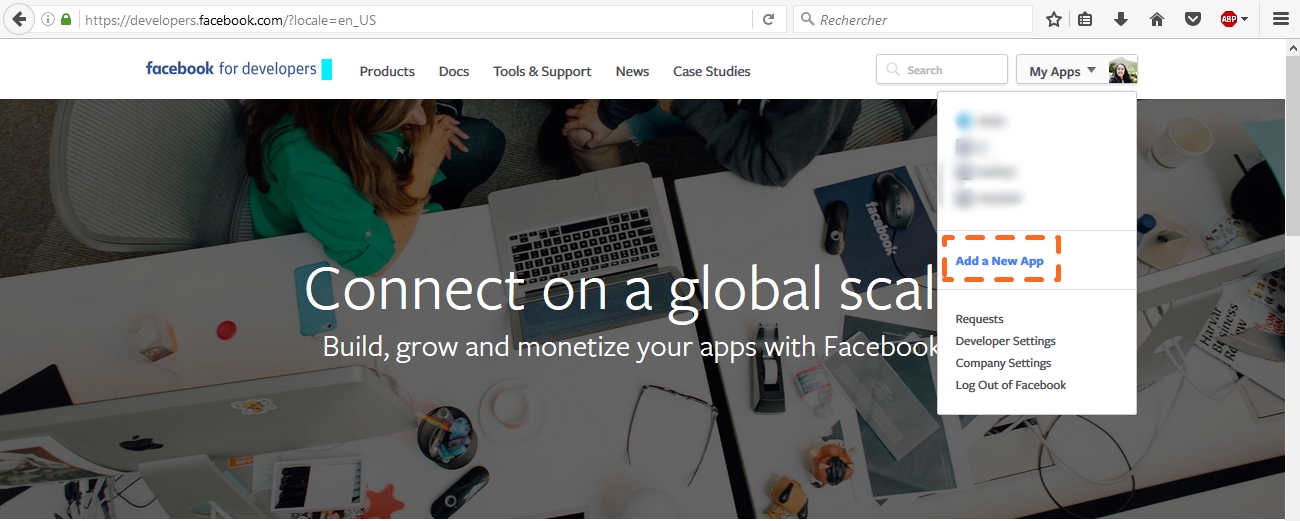Viewport: 1300px width, 521px height.
Task: Expand the My Apps dropdown
Action: pyautogui.click(x=1062, y=70)
